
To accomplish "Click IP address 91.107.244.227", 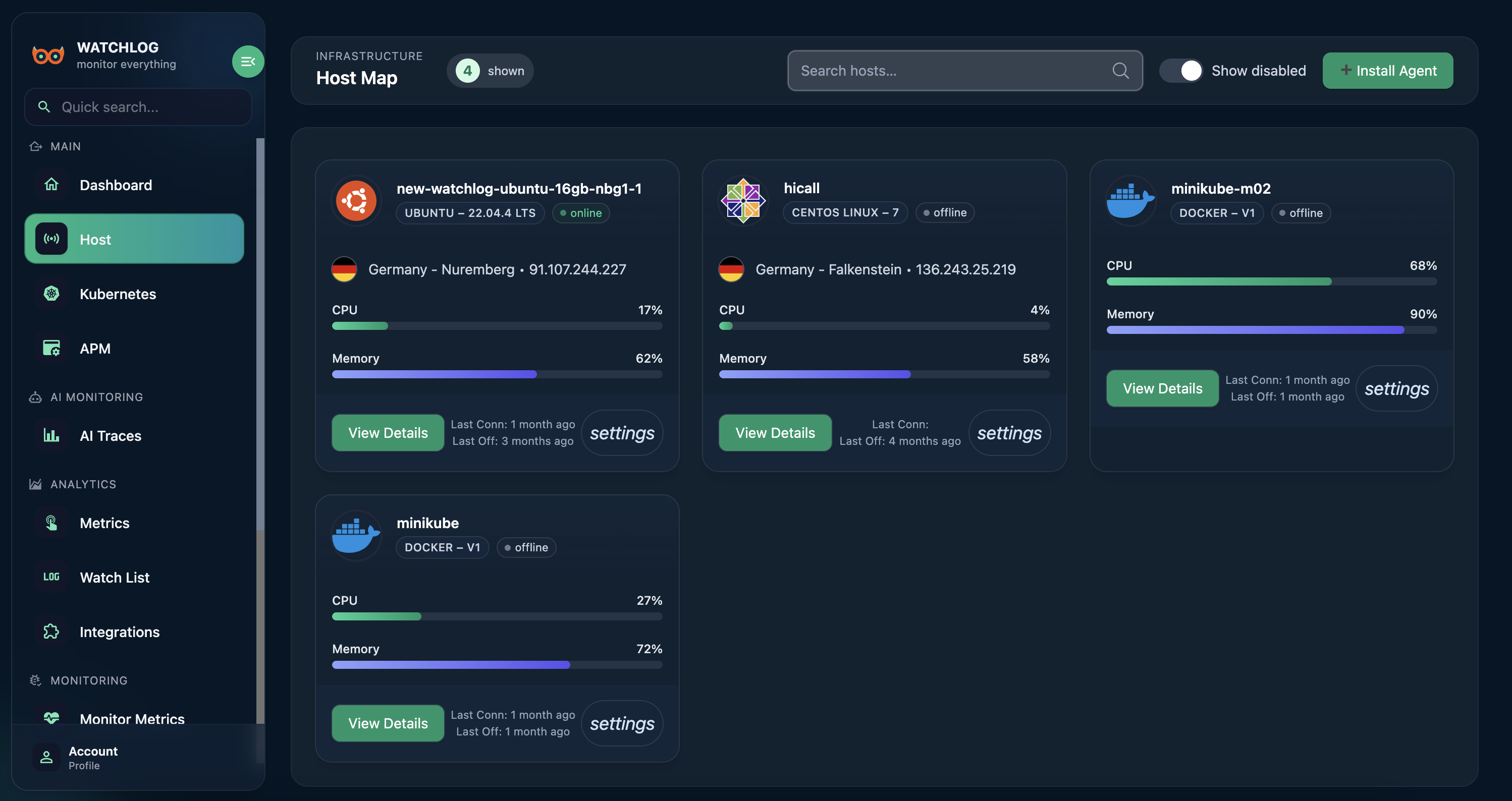I will (577, 269).
